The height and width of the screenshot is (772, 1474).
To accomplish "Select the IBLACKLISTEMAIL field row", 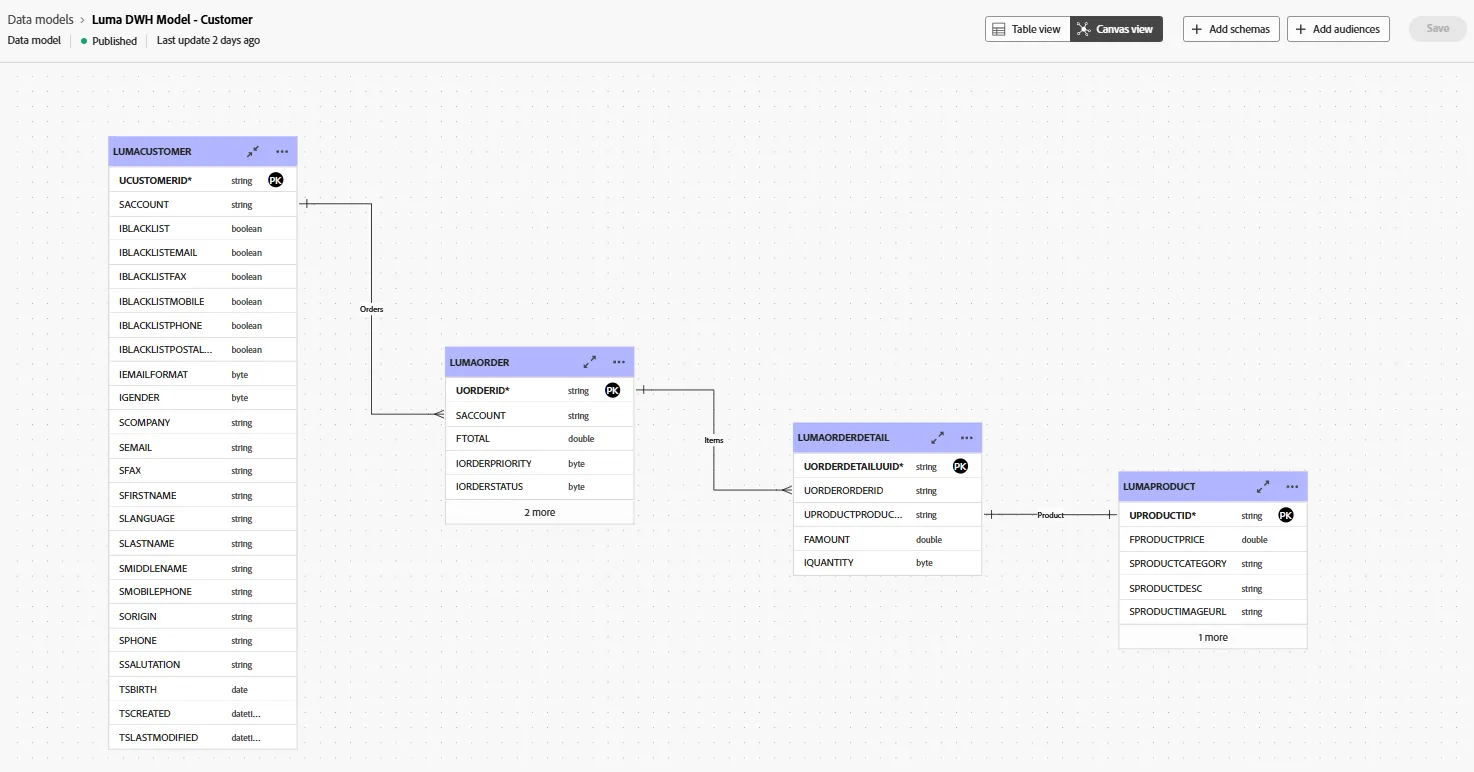I will (x=203, y=253).
